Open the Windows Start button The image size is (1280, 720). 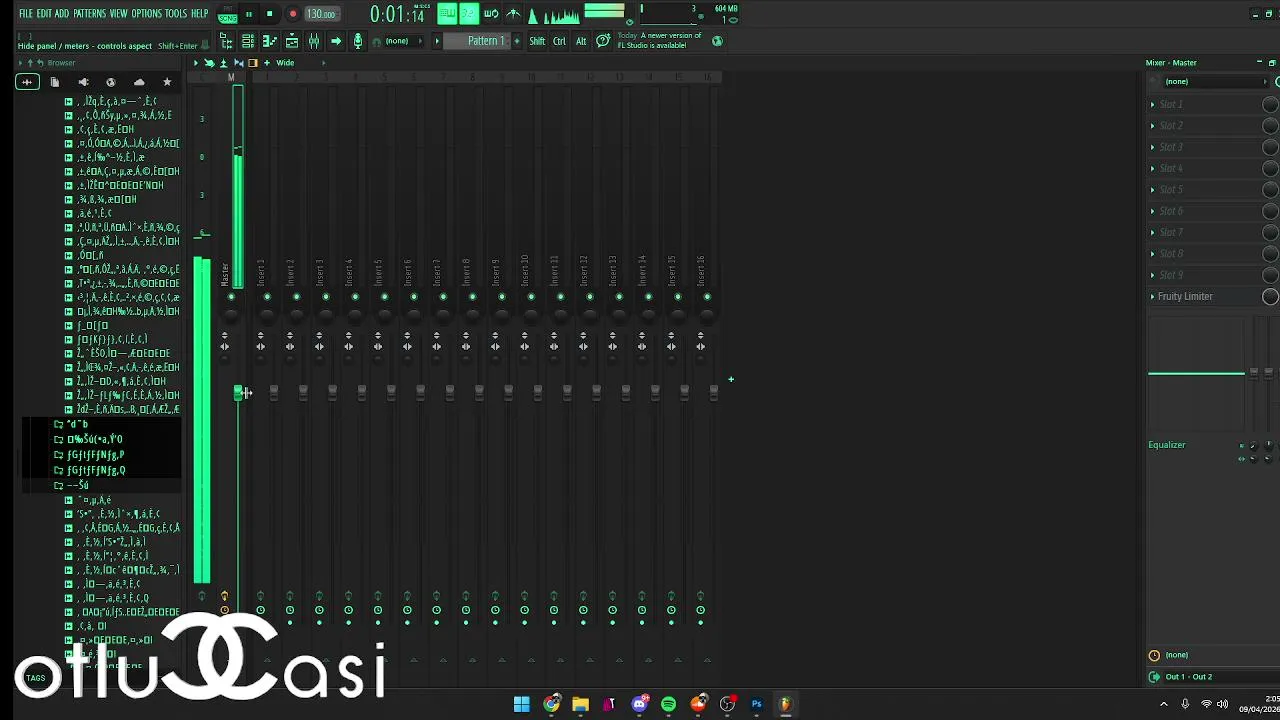click(x=522, y=704)
